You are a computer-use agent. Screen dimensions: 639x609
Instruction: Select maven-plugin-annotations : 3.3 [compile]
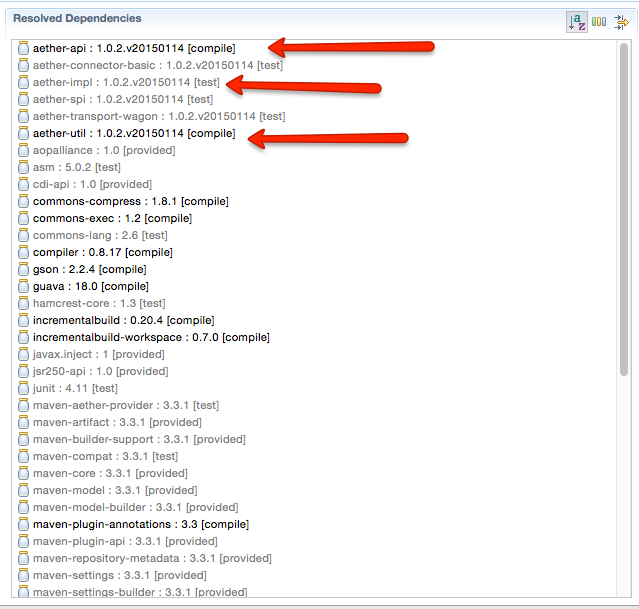coord(141,524)
